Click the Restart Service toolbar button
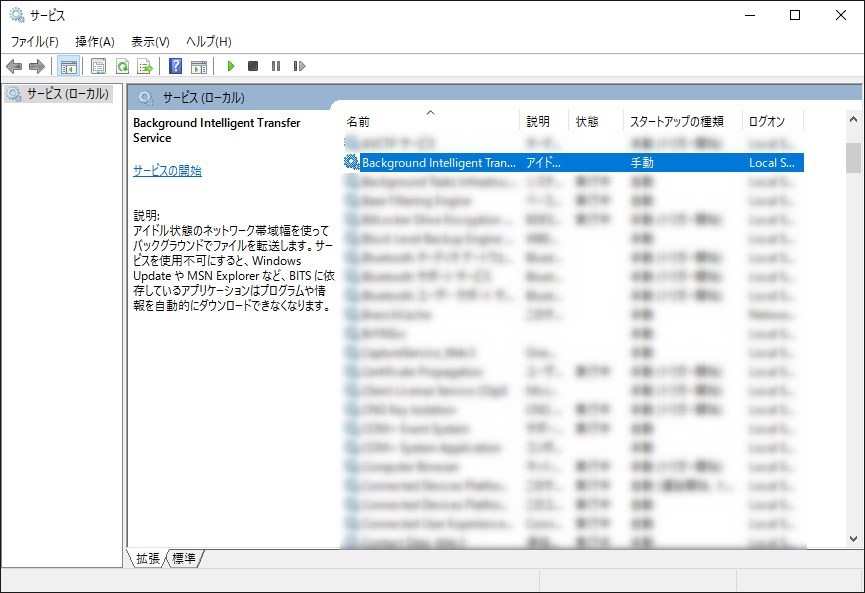 299,66
